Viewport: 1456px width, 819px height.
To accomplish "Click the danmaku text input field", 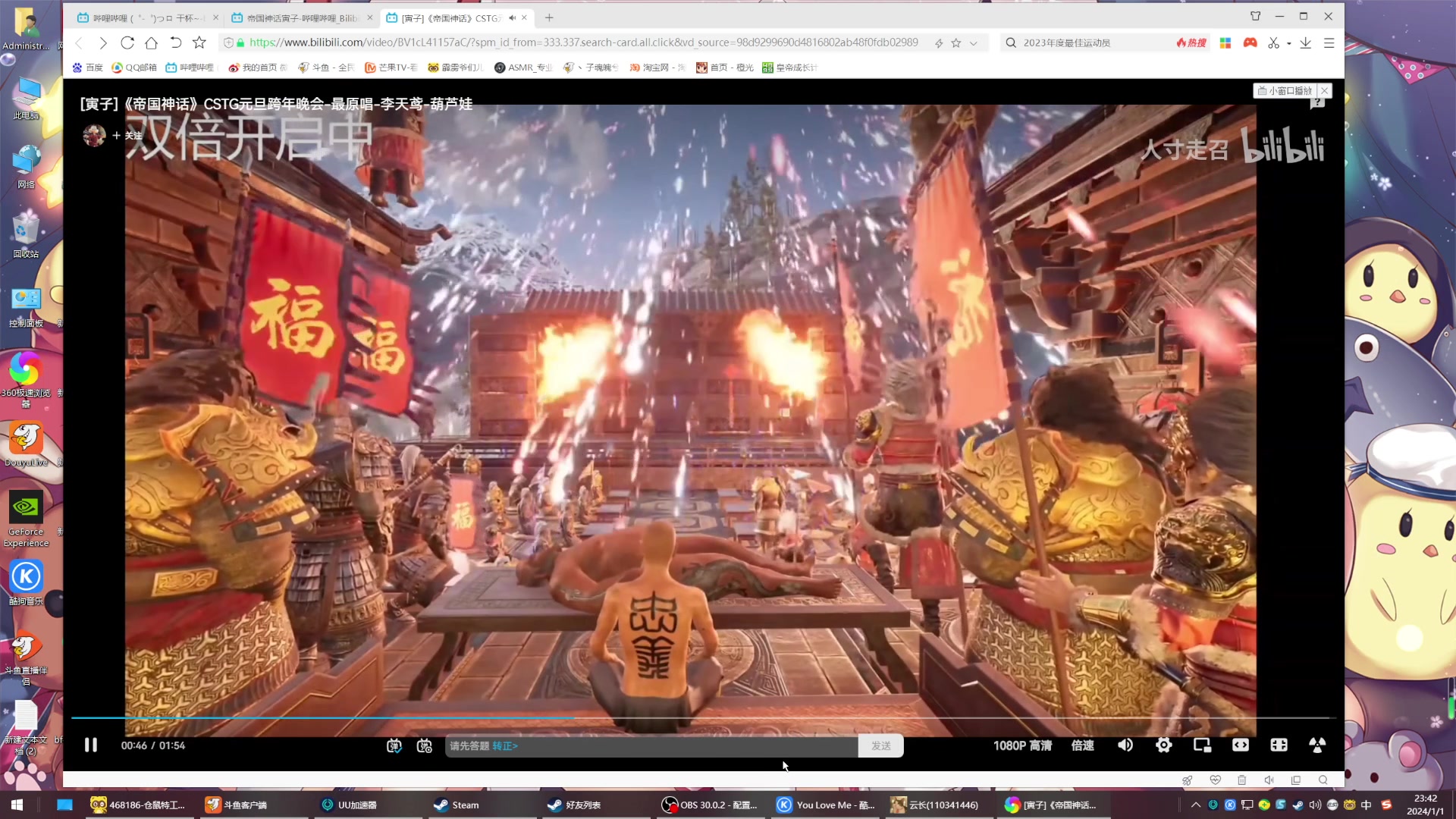I will coord(667,746).
